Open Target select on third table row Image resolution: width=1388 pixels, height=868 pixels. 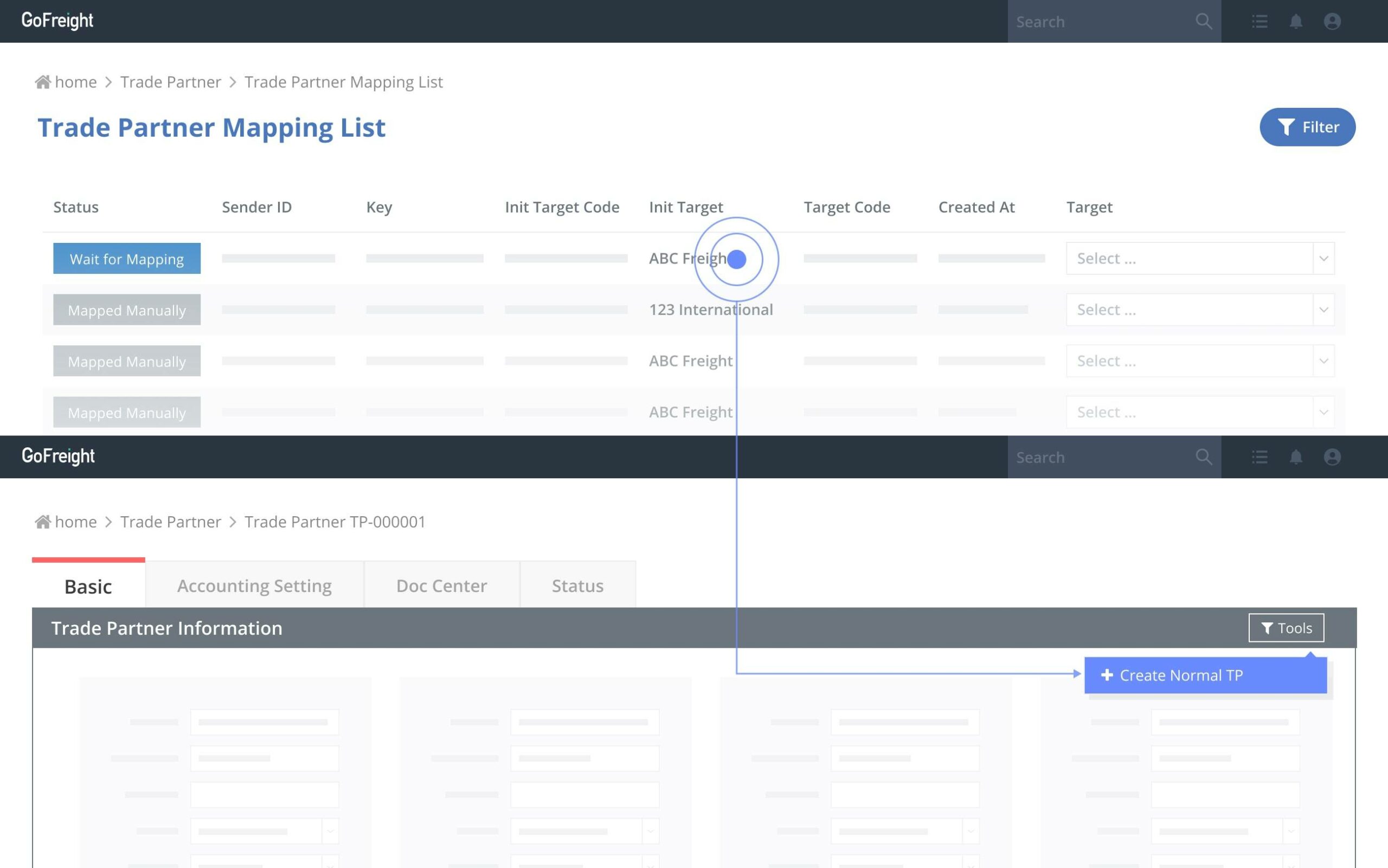1200,361
